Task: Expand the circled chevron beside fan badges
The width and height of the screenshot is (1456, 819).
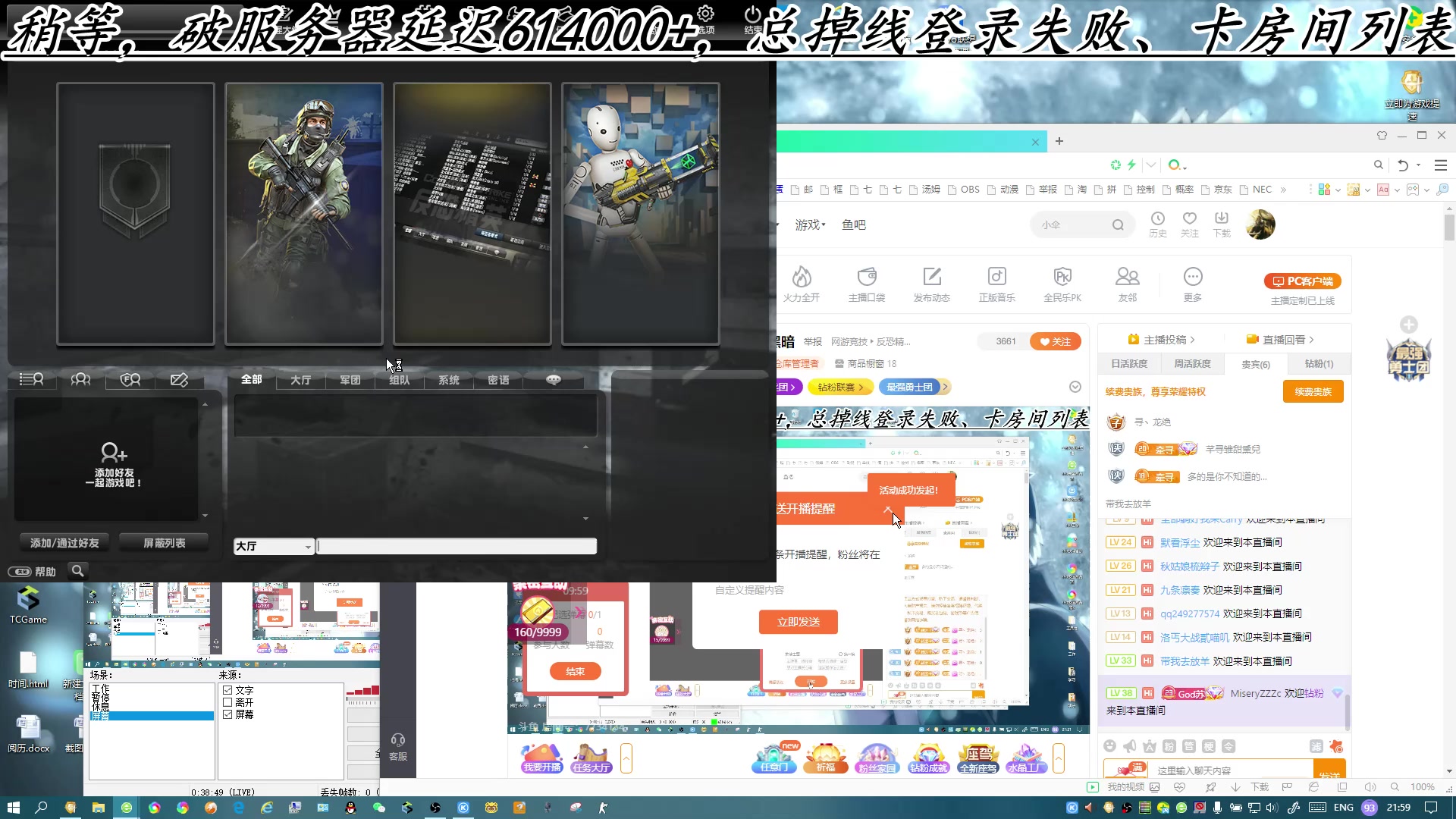Action: [x=1075, y=387]
